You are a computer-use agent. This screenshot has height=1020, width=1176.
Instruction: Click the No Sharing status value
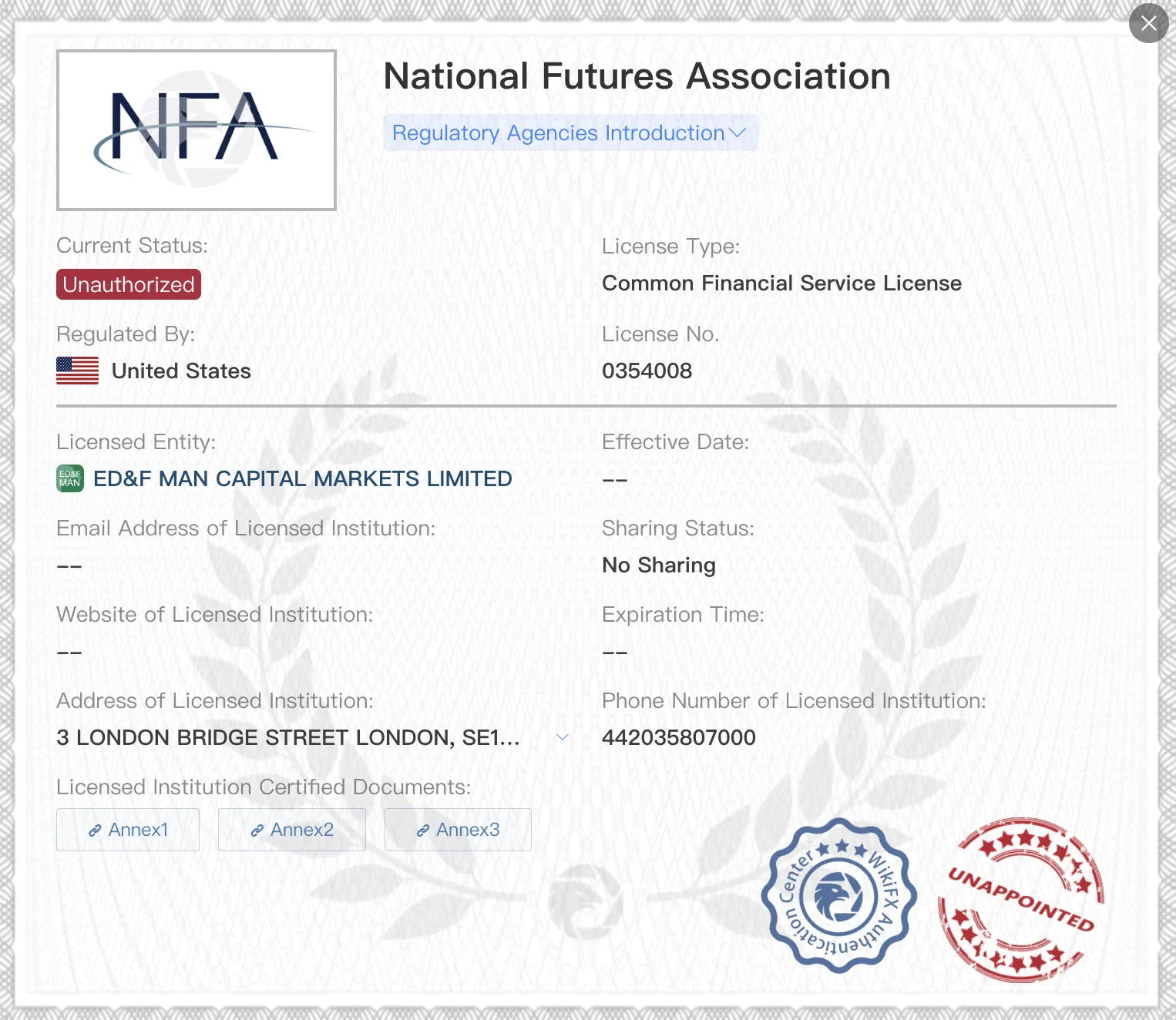pos(659,565)
